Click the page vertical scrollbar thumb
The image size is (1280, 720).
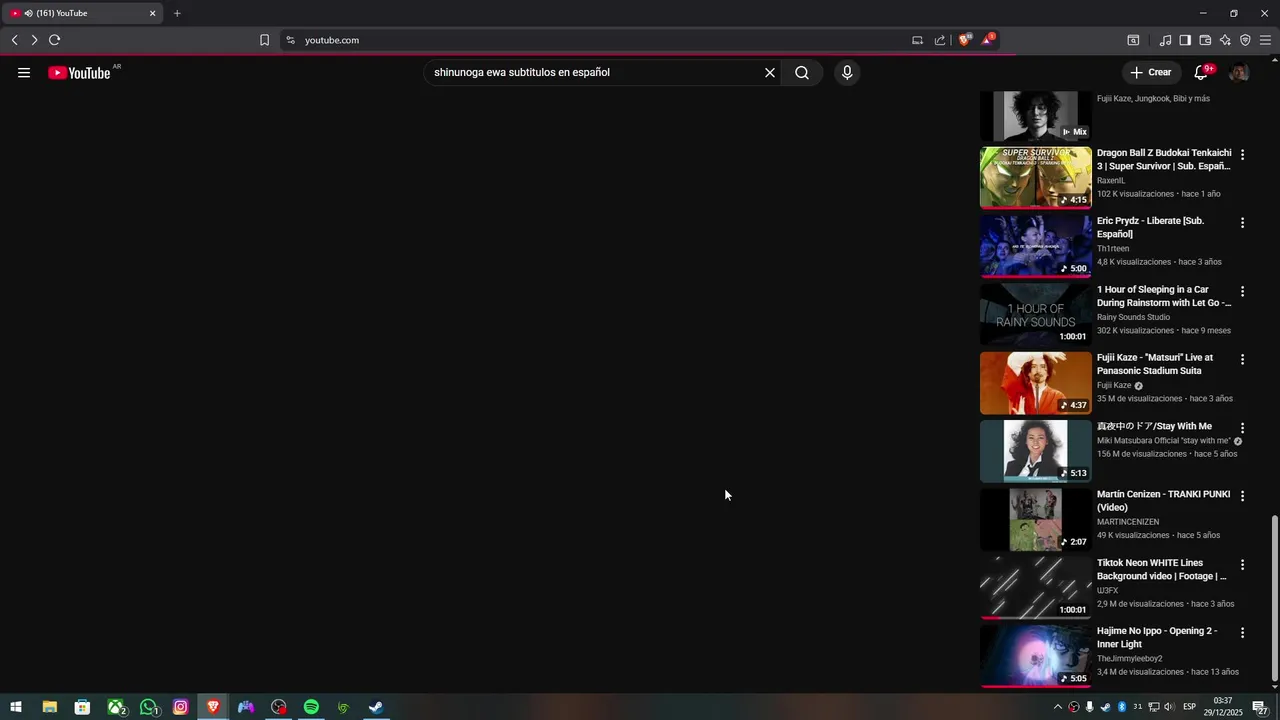pyautogui.click(x=1274, y=596)
